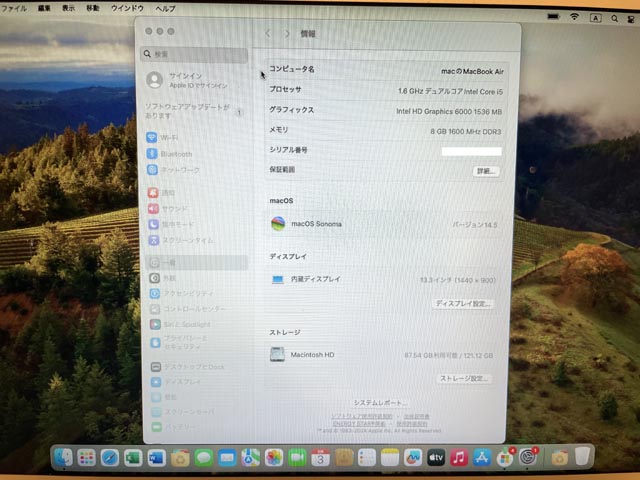Go back using the left chevron
640x480 pixels.
click(268, 34)
